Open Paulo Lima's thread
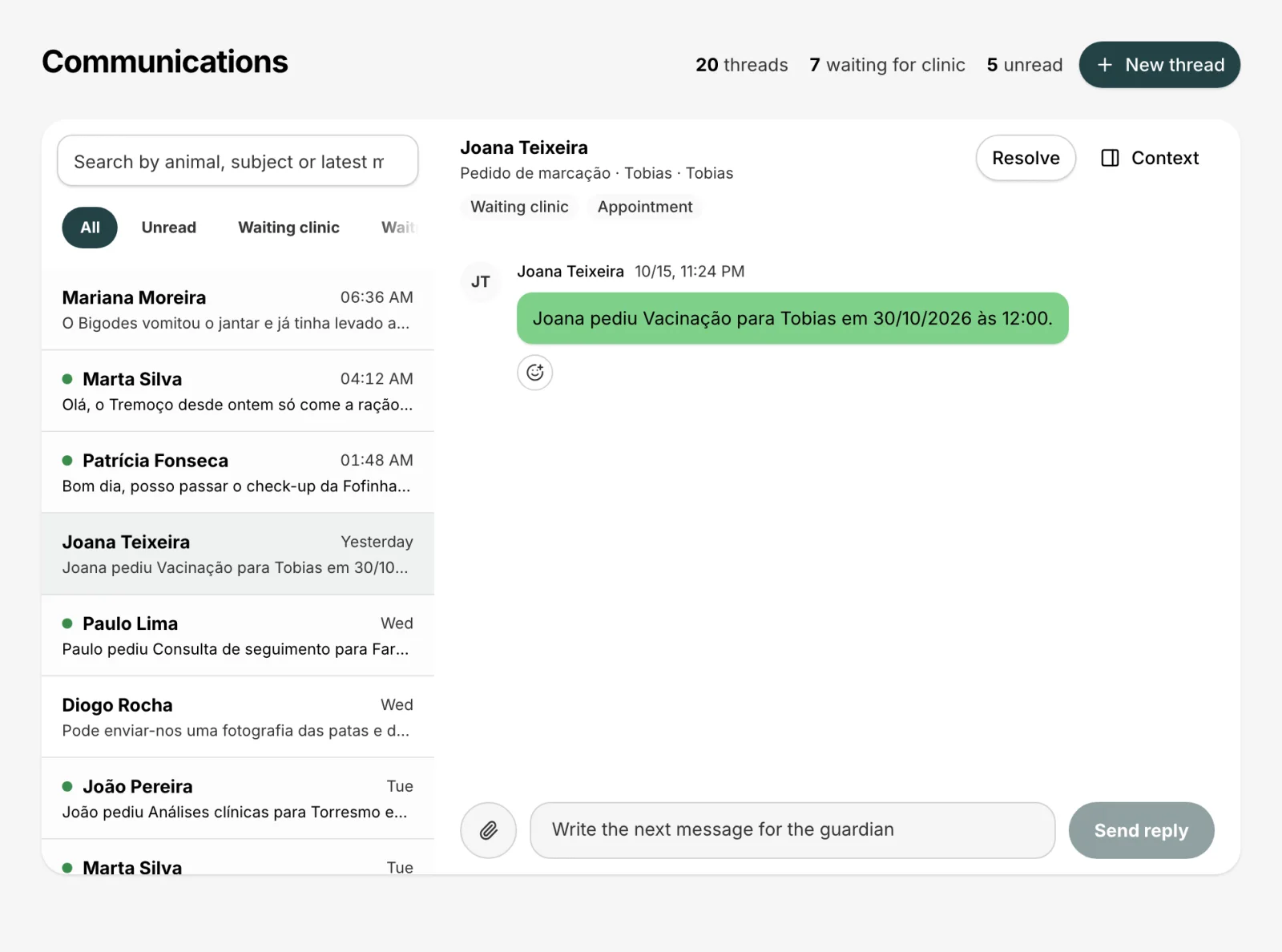 pos(238,635)
